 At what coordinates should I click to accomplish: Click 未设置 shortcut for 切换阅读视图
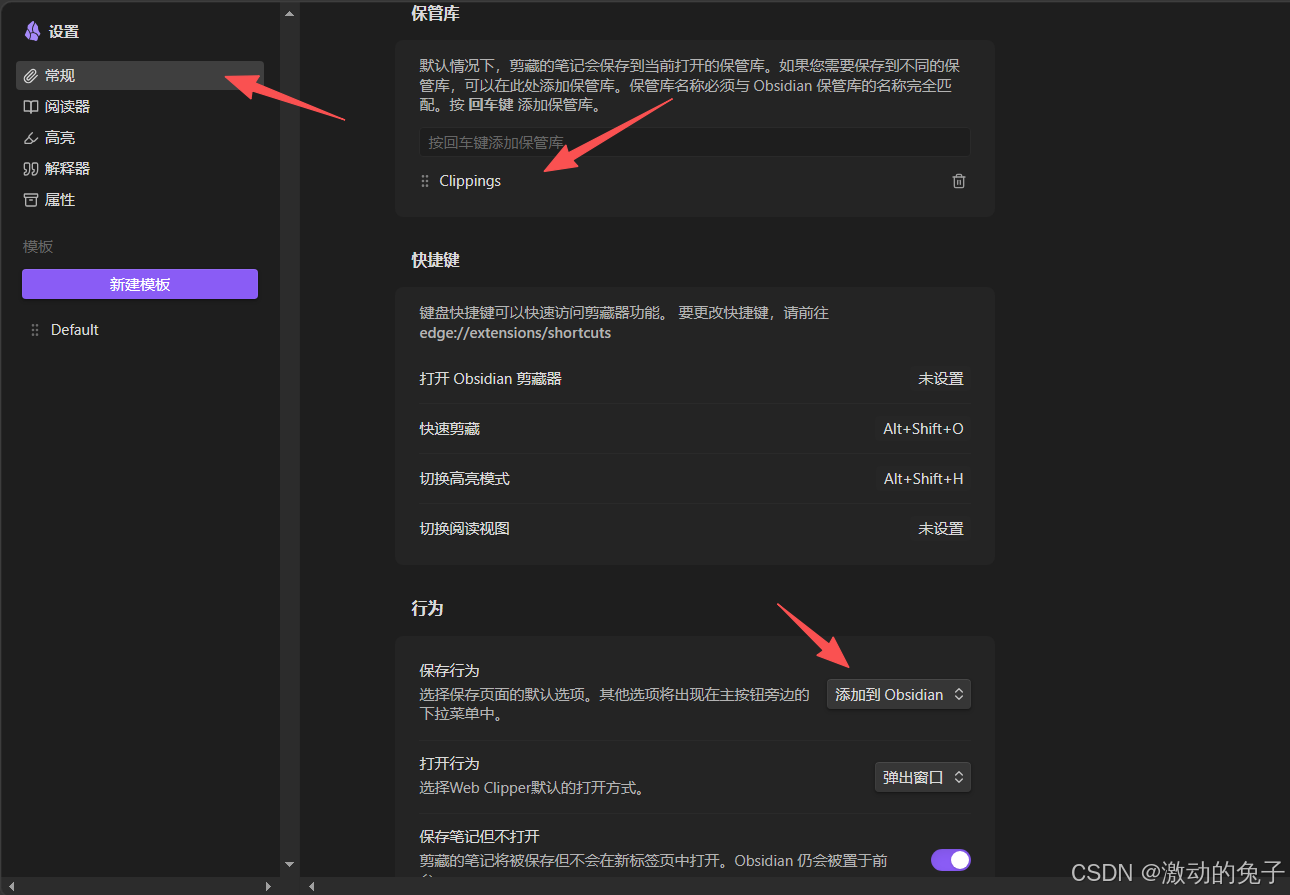[x=941, y=529]
